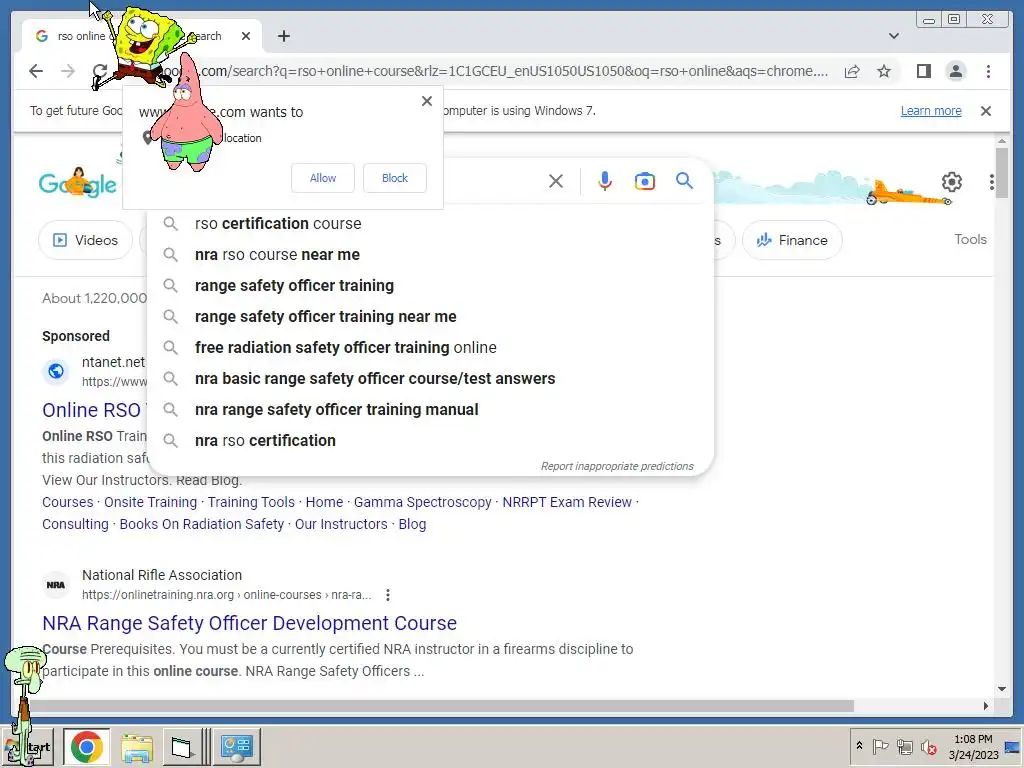Image resolution: width=1024 pixels, height=768 pixels.
Task: Open File Explorer from the taskbar
Action: 136,746
